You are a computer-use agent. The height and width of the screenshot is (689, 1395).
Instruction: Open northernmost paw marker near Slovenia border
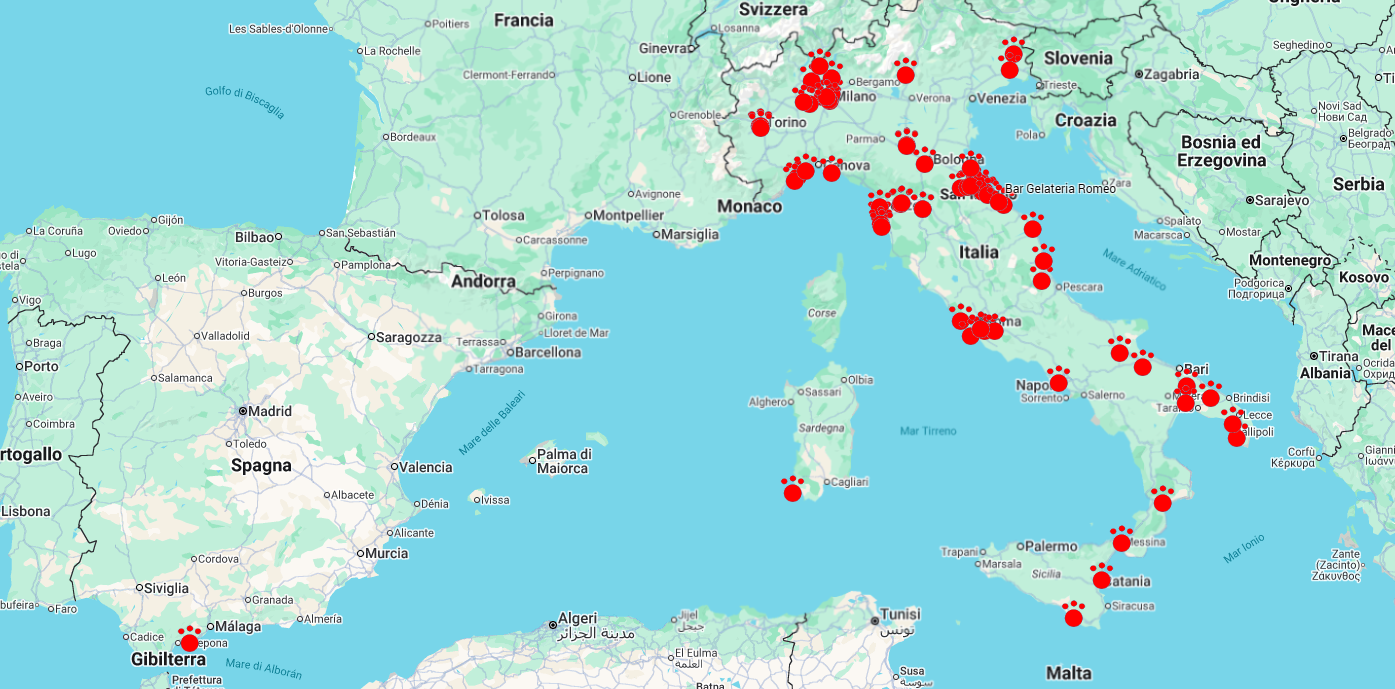pos(1013,51)
